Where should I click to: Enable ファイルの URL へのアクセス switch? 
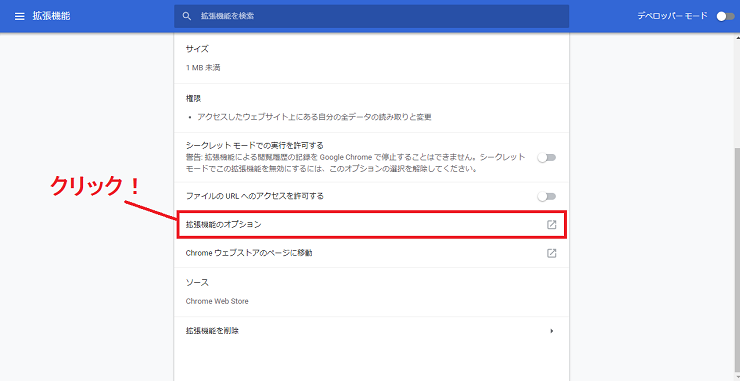point(547,196)
